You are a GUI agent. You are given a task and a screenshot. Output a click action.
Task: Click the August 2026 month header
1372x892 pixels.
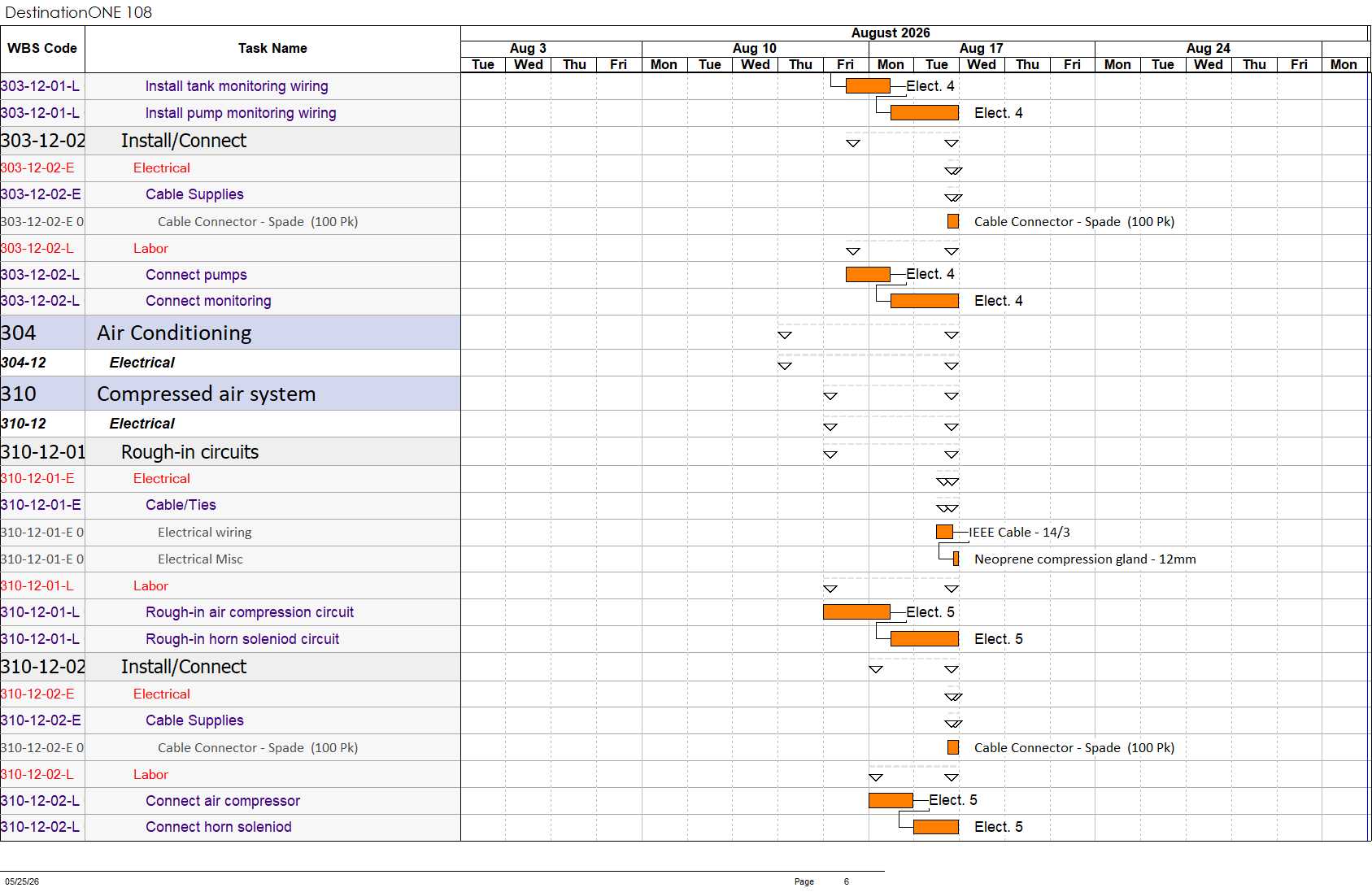pos(891,33)
